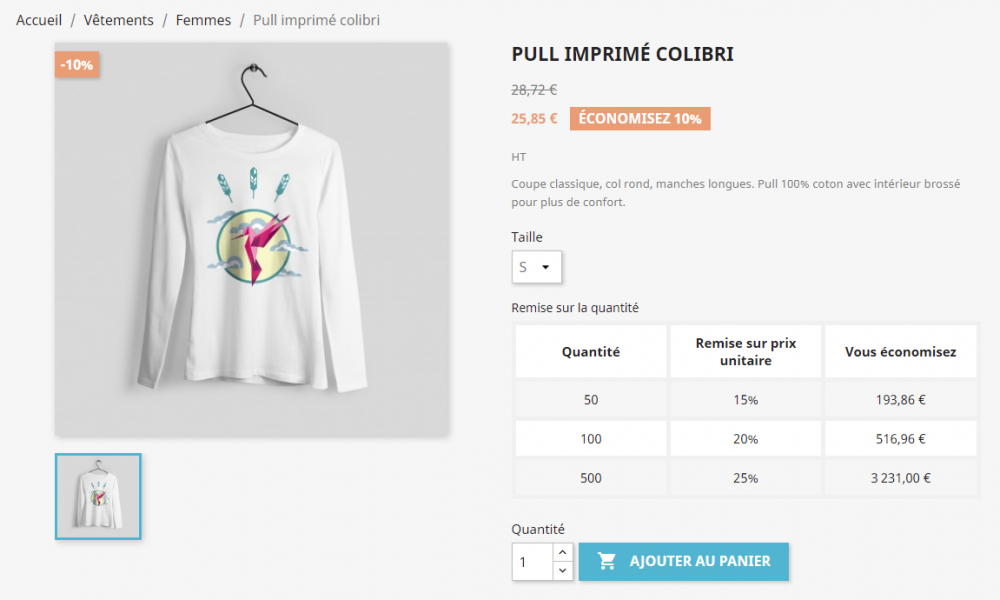
Task: Decrease quantity with the down arrow
Action: click(562, 571)
